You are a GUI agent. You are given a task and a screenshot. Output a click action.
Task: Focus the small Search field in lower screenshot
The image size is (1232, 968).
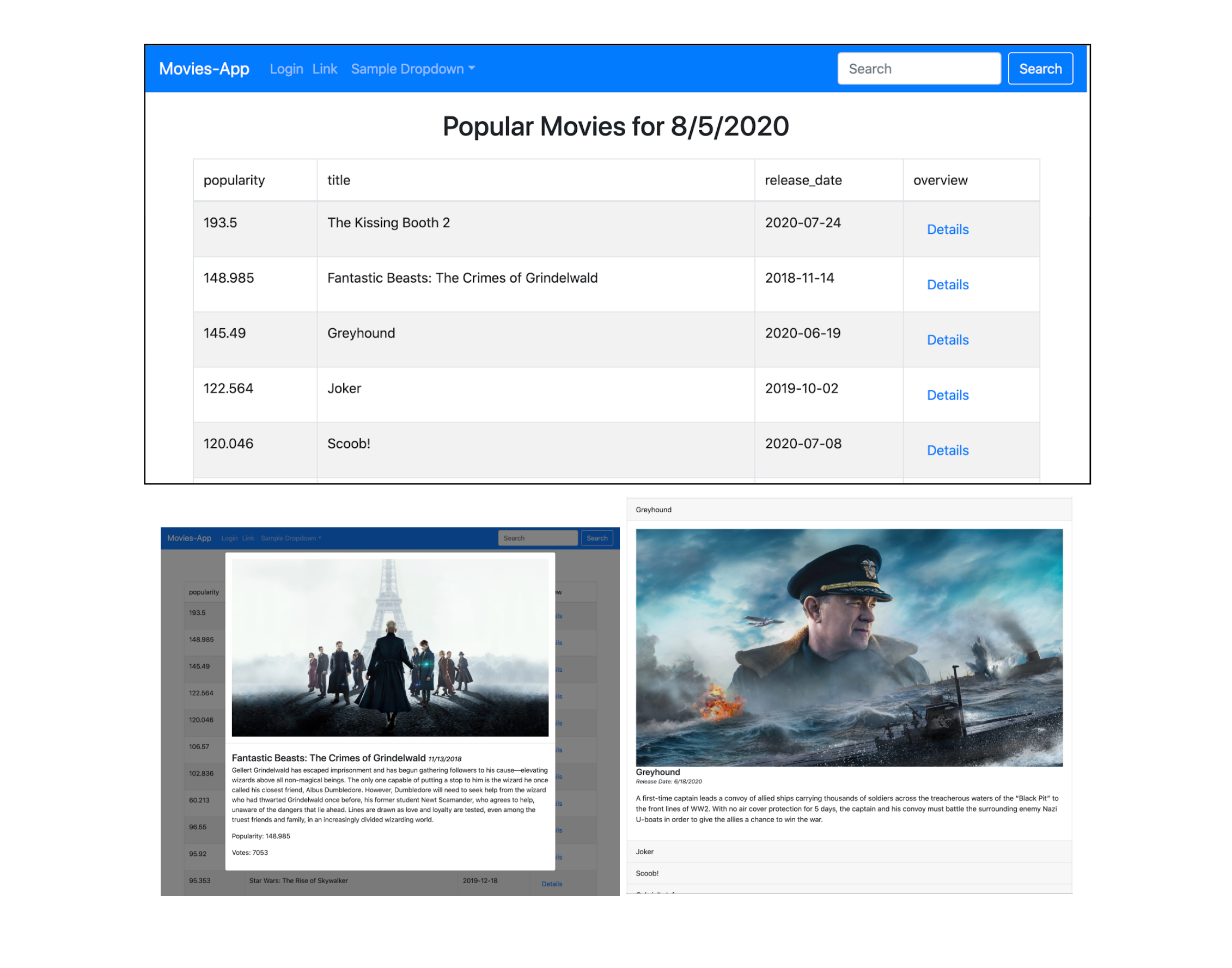coord(537,538)
